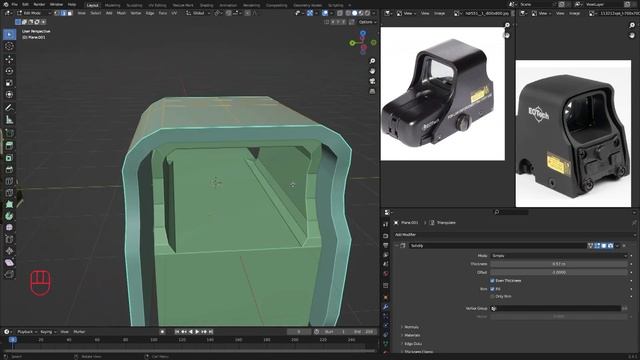Switch to the Layout workspace tab
This screenshot has height=360, width=640.
pyautogui.click(x=93, y=5)
